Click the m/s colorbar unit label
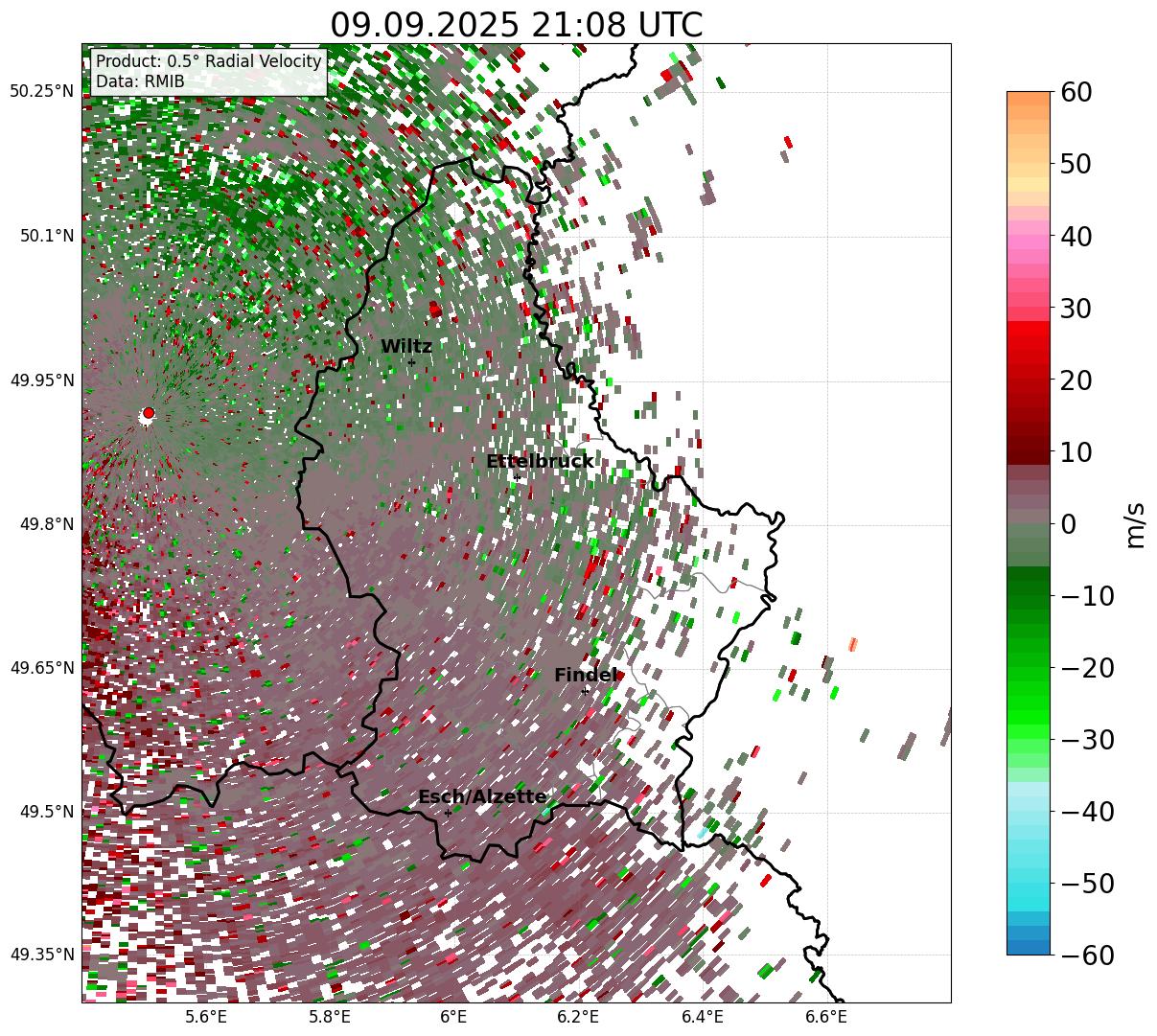The width and height of the screenshot is (1157, 1036). click(1135, 523)
